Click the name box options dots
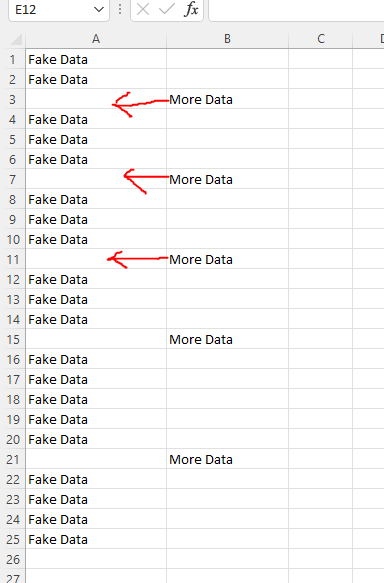384x583 pixels. point(120,9)
